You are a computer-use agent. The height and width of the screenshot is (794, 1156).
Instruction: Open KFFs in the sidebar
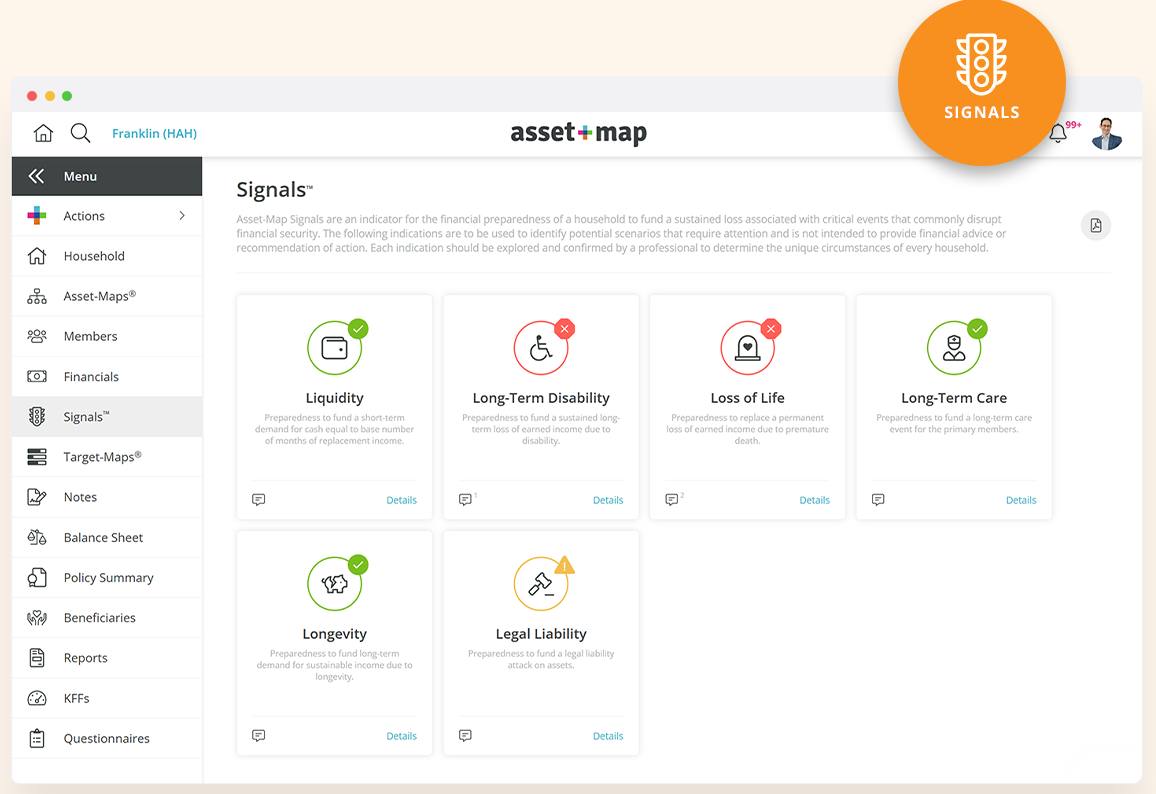point(107,698)
